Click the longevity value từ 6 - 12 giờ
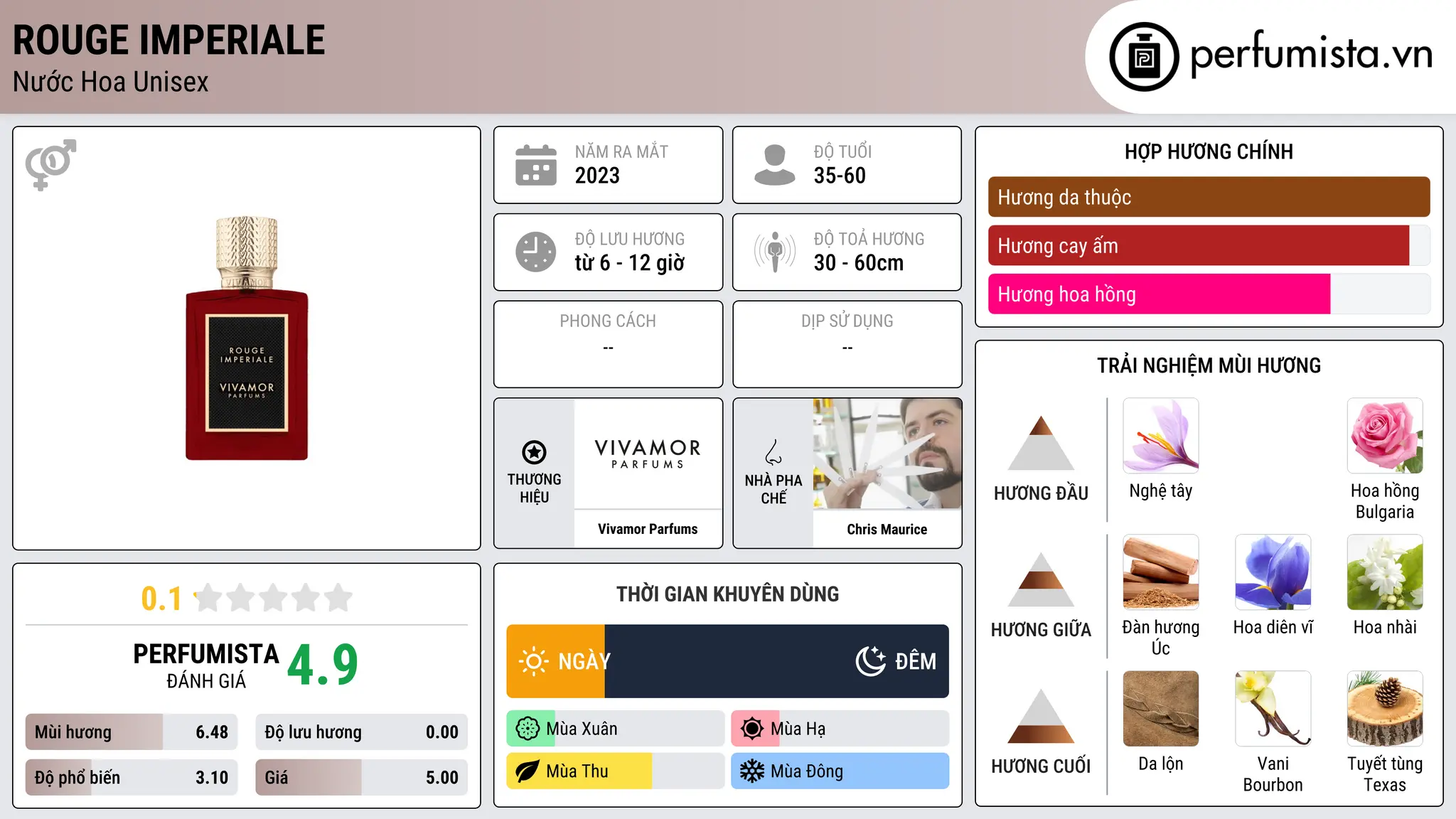Viewport: 1456px width, 819px height. tap(630, 263)
